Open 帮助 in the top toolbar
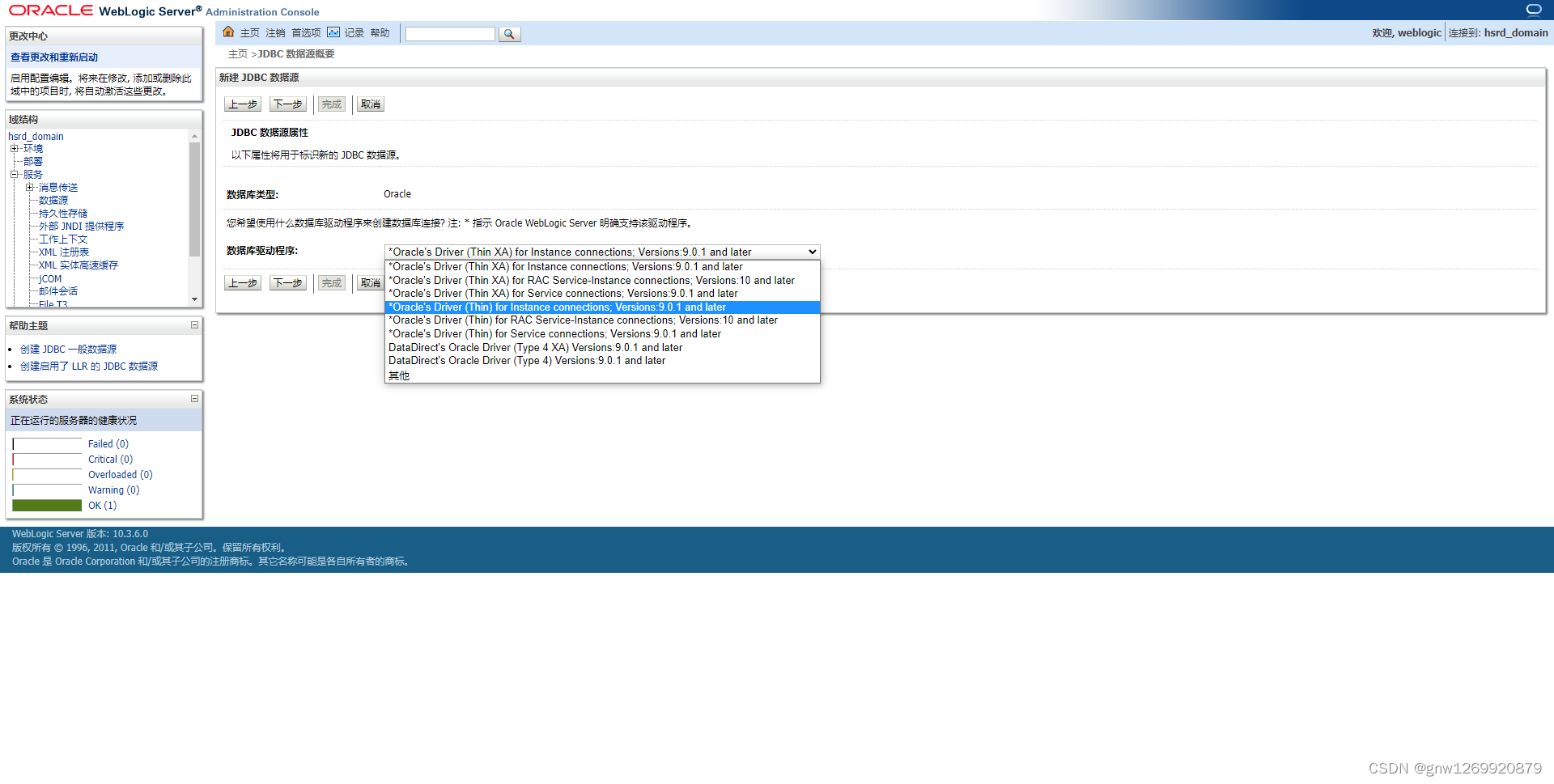1554x784 pixels. [x=380, y=33]
